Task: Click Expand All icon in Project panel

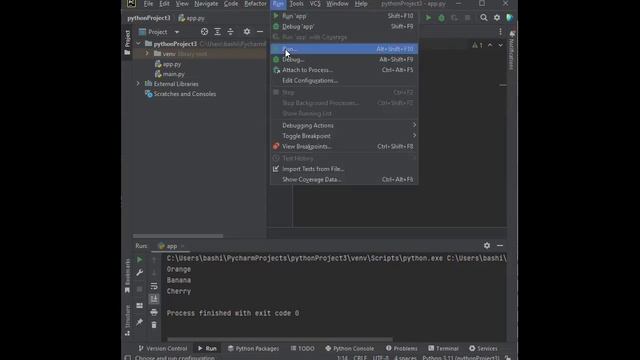Action: tap(217, 32)
